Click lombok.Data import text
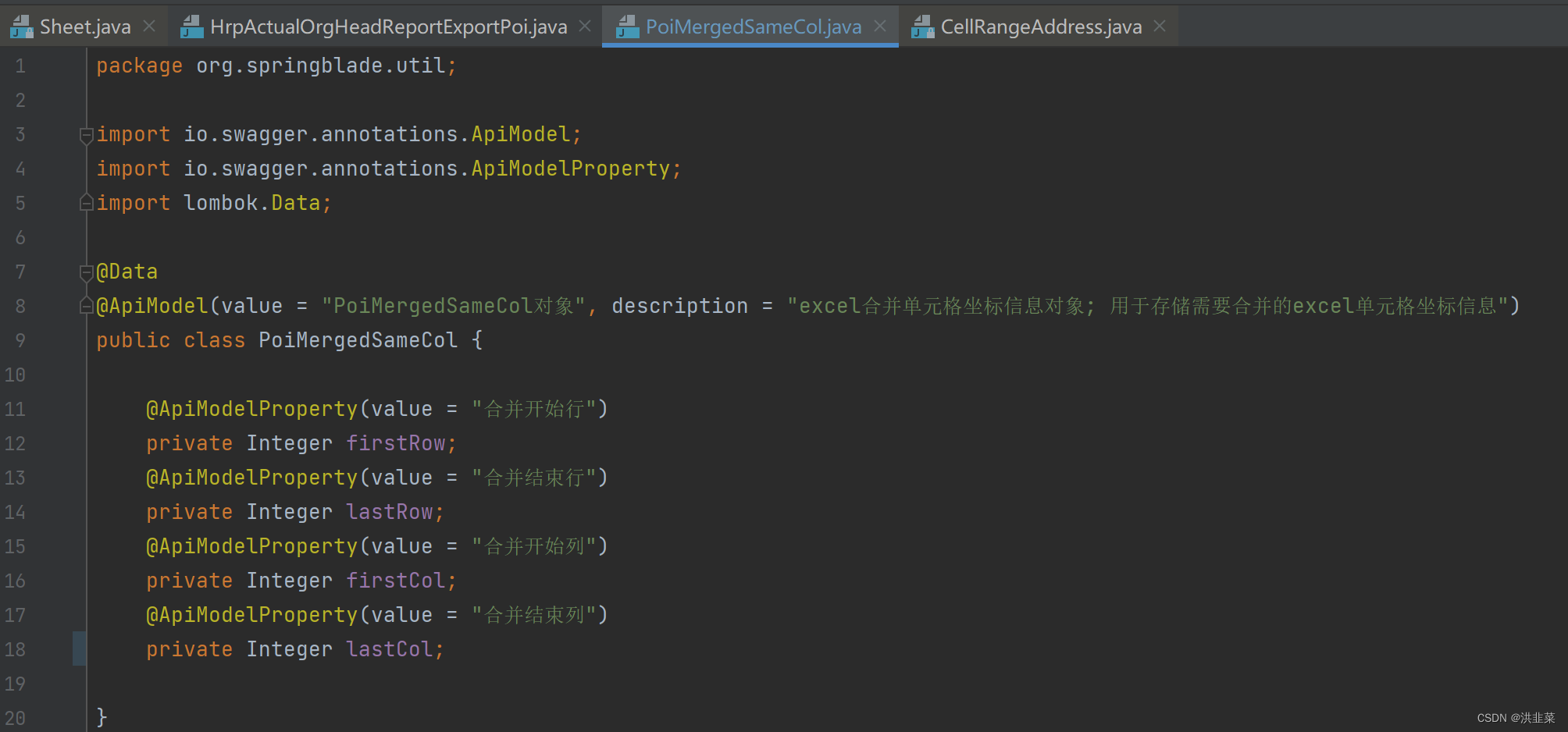1568x732 pixels. point(252,204)
